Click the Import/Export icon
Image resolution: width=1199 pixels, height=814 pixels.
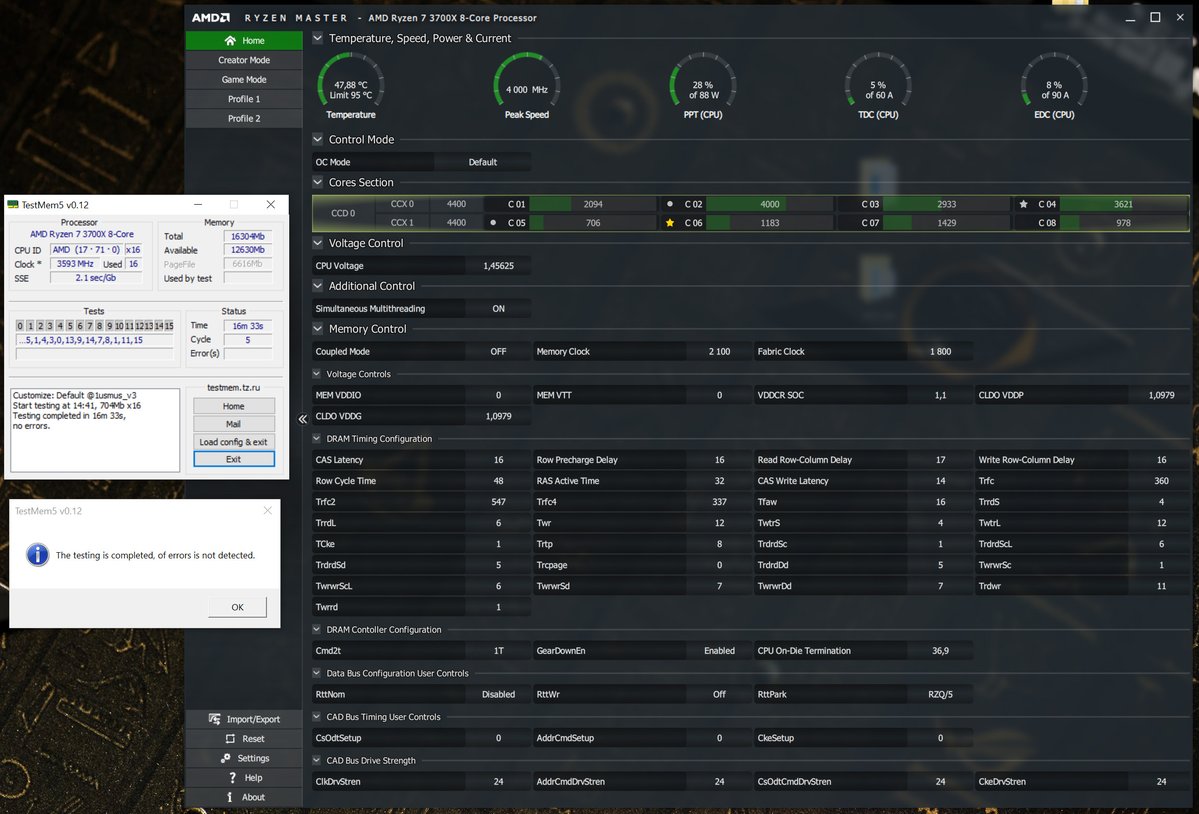[215, 719]
